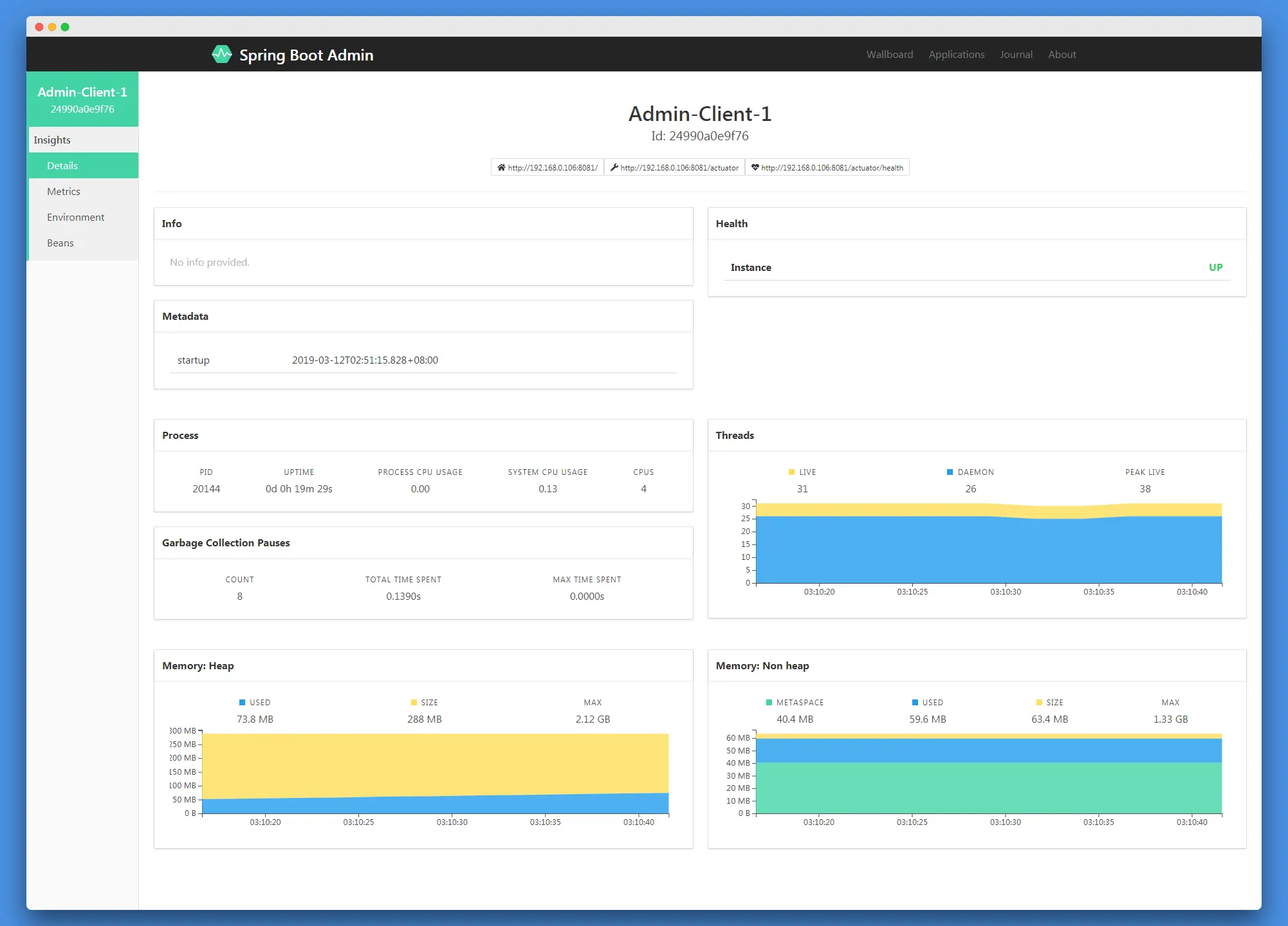Go to the Applications page
The image size is (1288, 926).
(x=956, y=55)
